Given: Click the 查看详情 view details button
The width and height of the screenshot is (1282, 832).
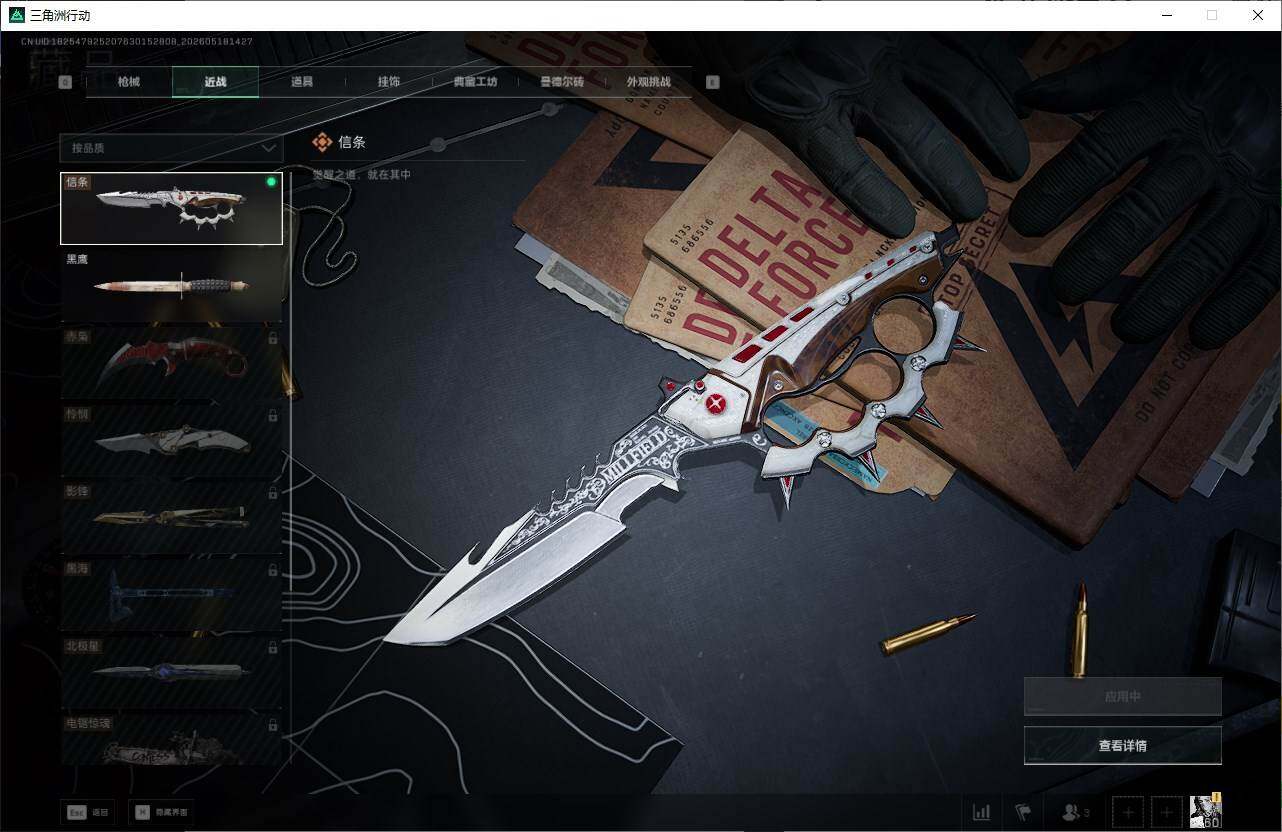Looking at the screenshot, I should 1123,745.
